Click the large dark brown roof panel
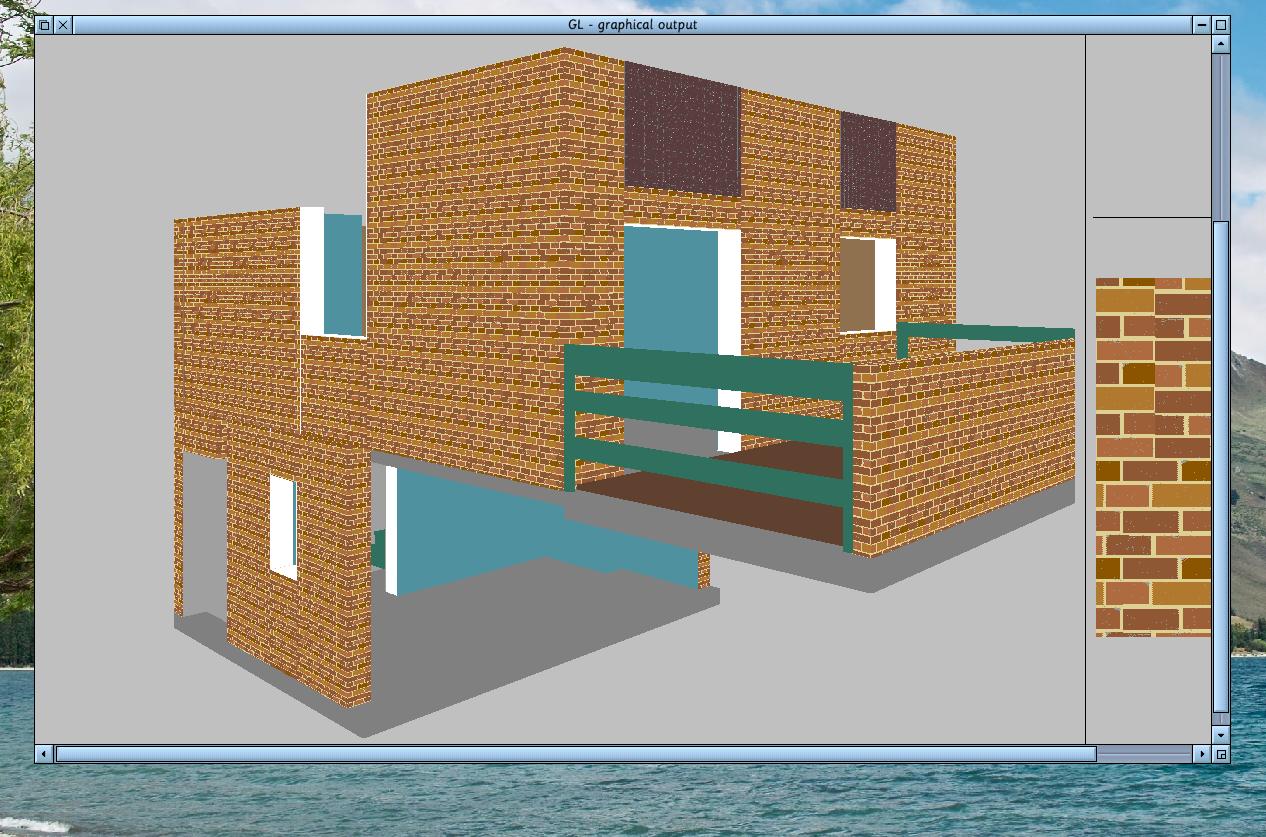 (682, 128)
